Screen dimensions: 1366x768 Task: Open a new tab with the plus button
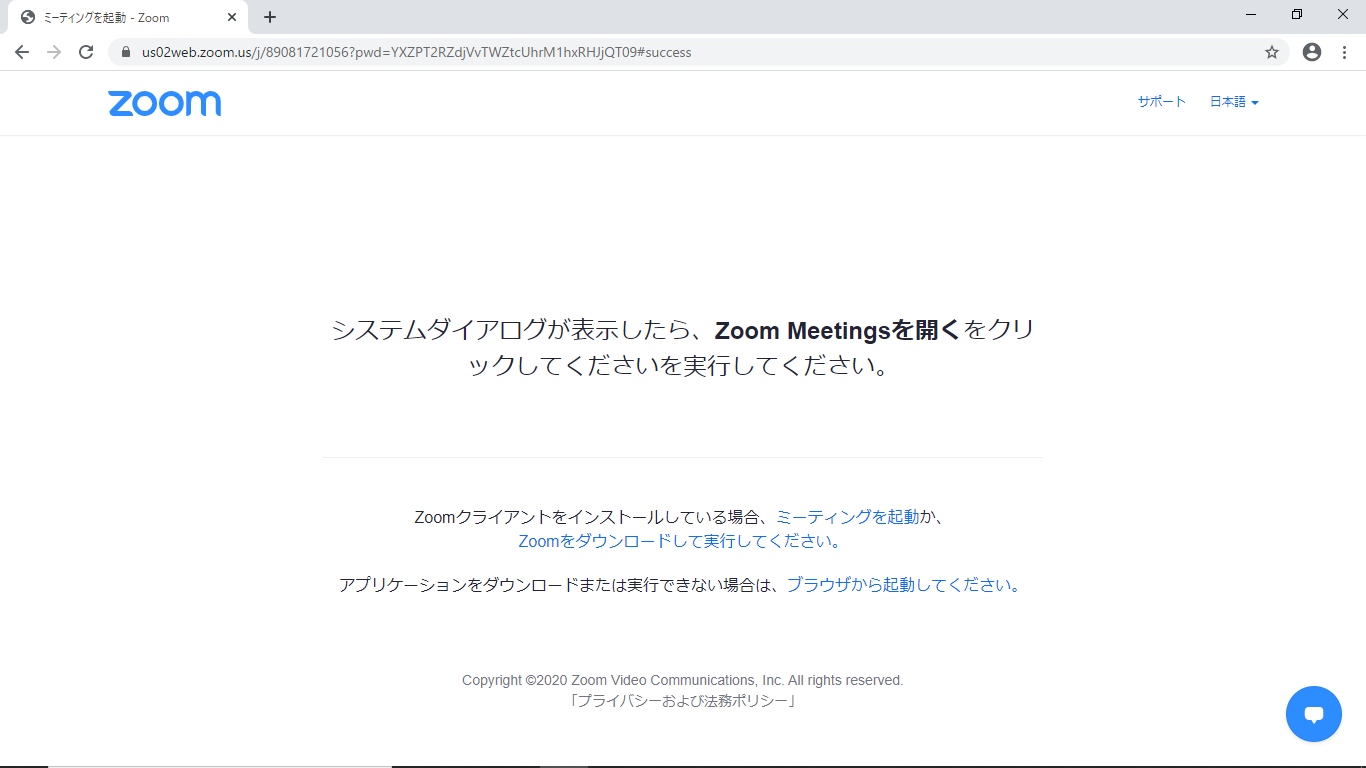coord(270,17)
